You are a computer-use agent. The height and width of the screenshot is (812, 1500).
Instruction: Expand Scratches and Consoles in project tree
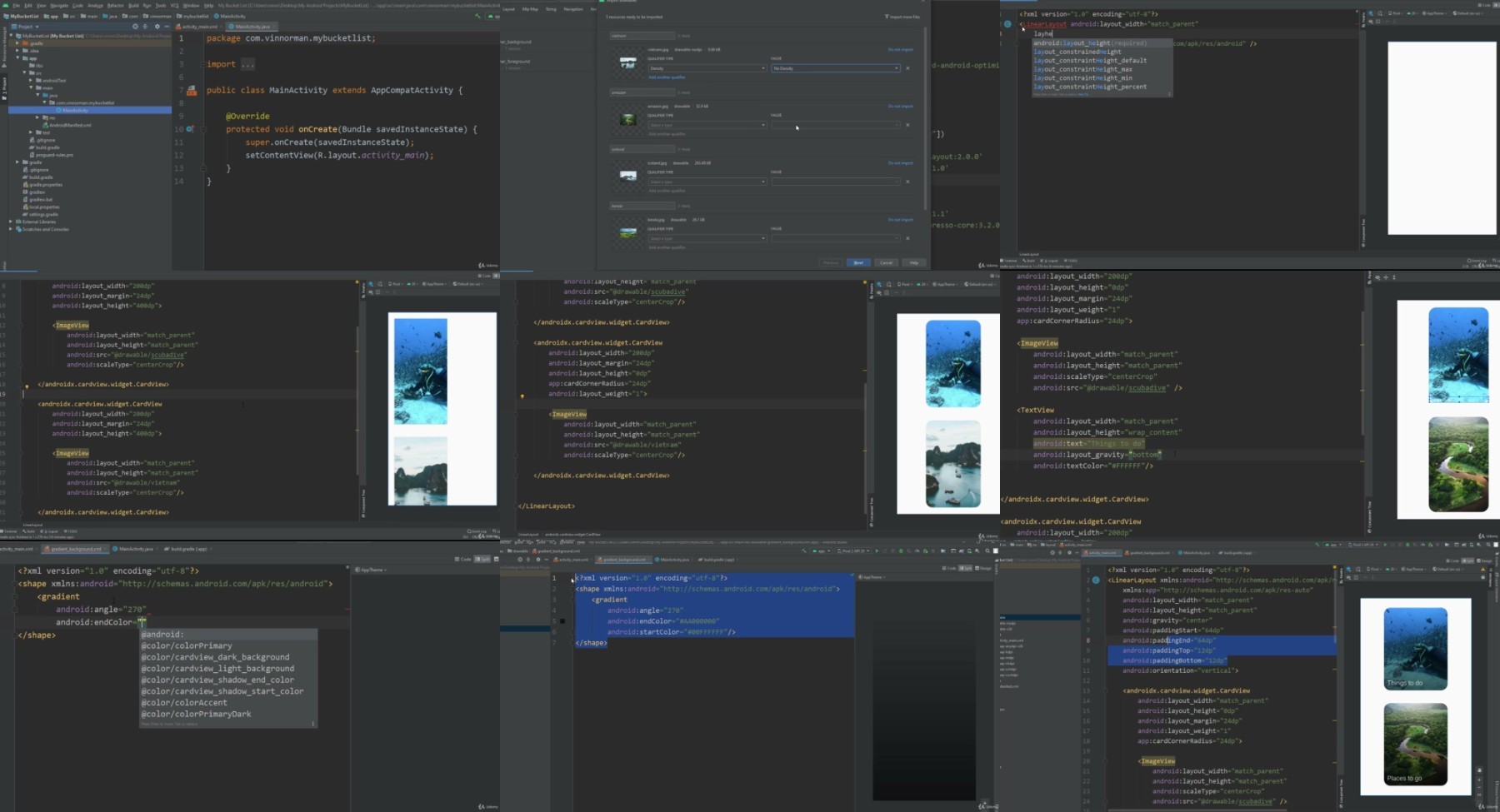[x=11, y=229]
